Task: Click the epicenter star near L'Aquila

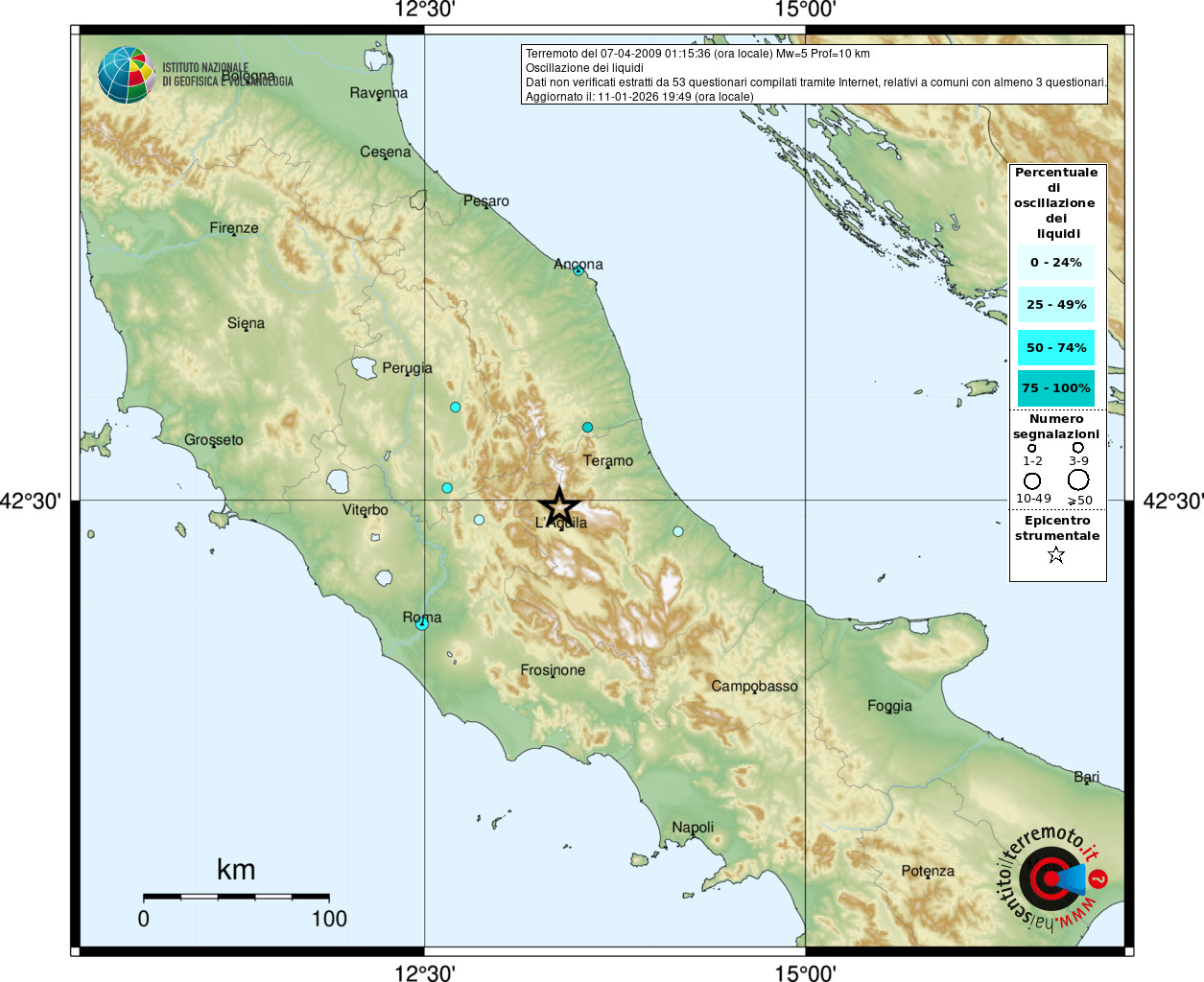Action: (x=559, y=506)
